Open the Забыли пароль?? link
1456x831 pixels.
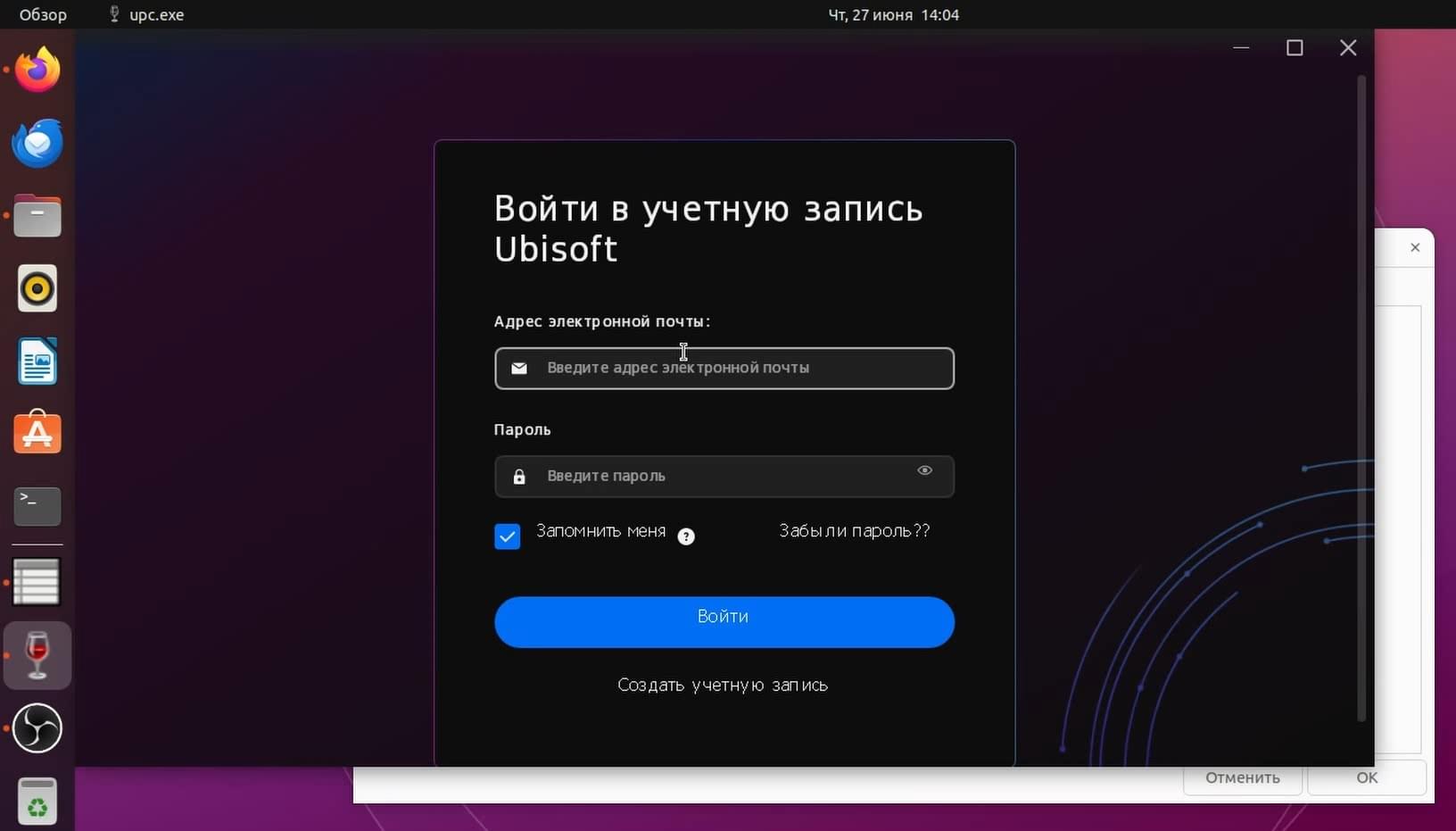coord(855,531)
